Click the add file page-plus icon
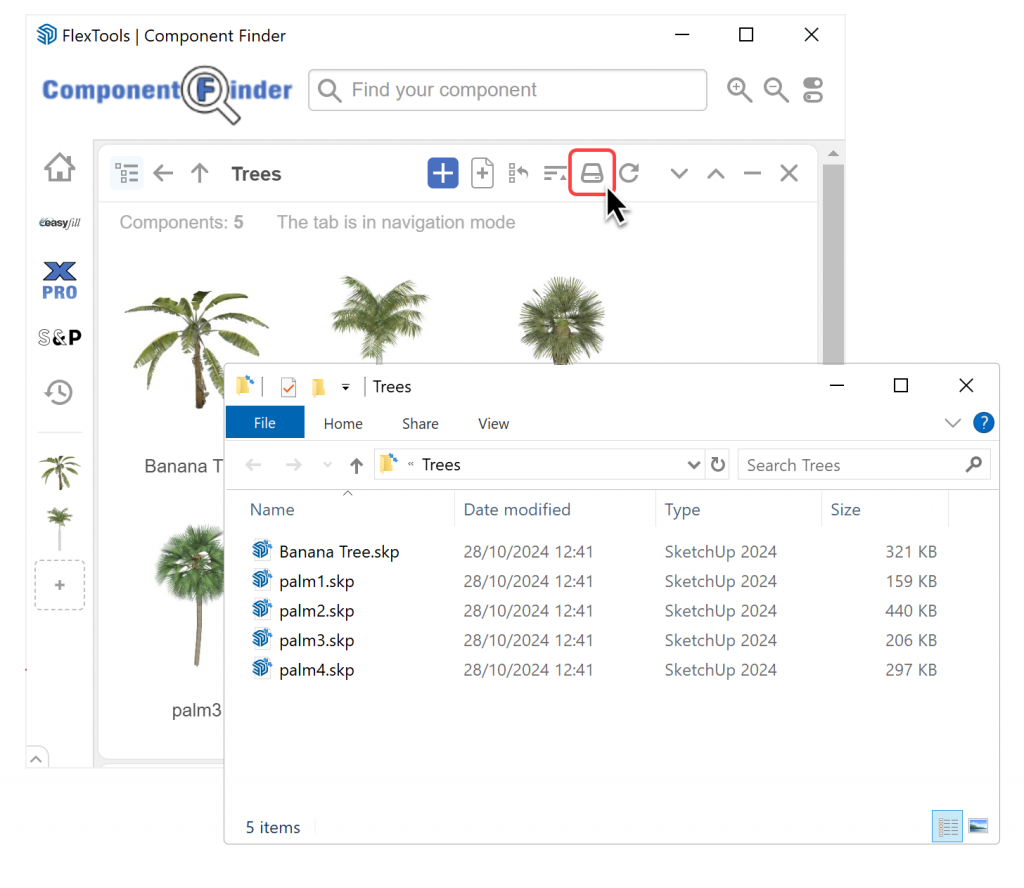The height and width of the screenshot is (888, 1024). (482, 174)
